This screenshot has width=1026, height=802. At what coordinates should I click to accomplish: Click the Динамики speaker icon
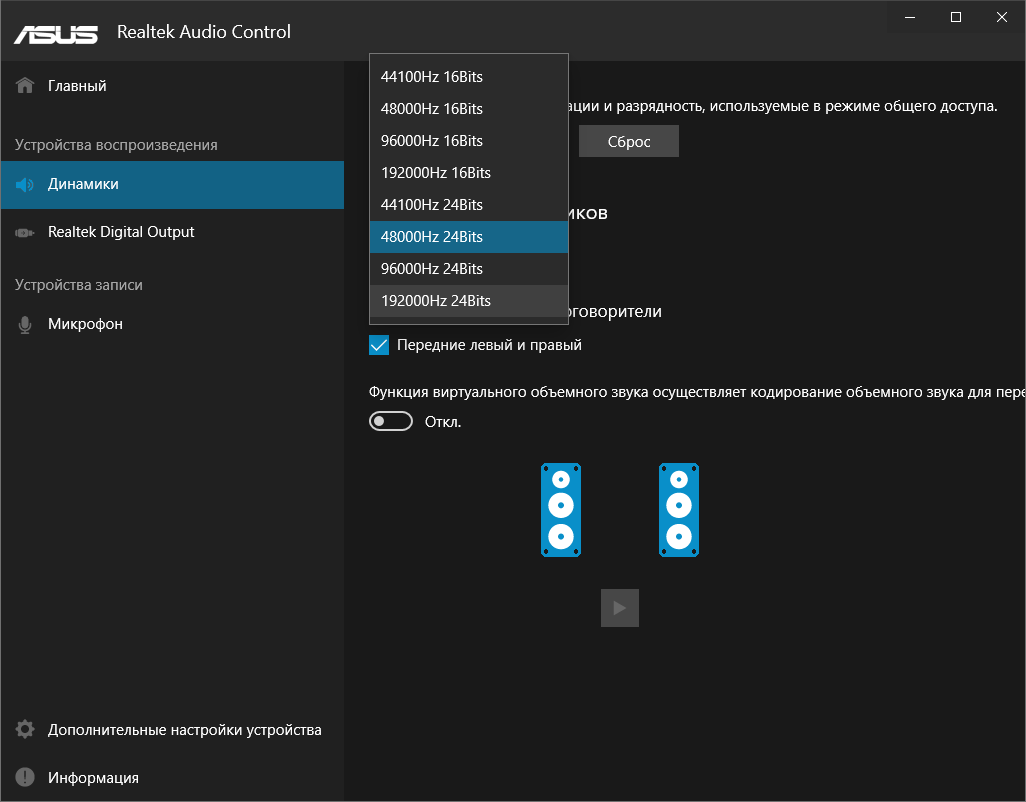point(26,185)
